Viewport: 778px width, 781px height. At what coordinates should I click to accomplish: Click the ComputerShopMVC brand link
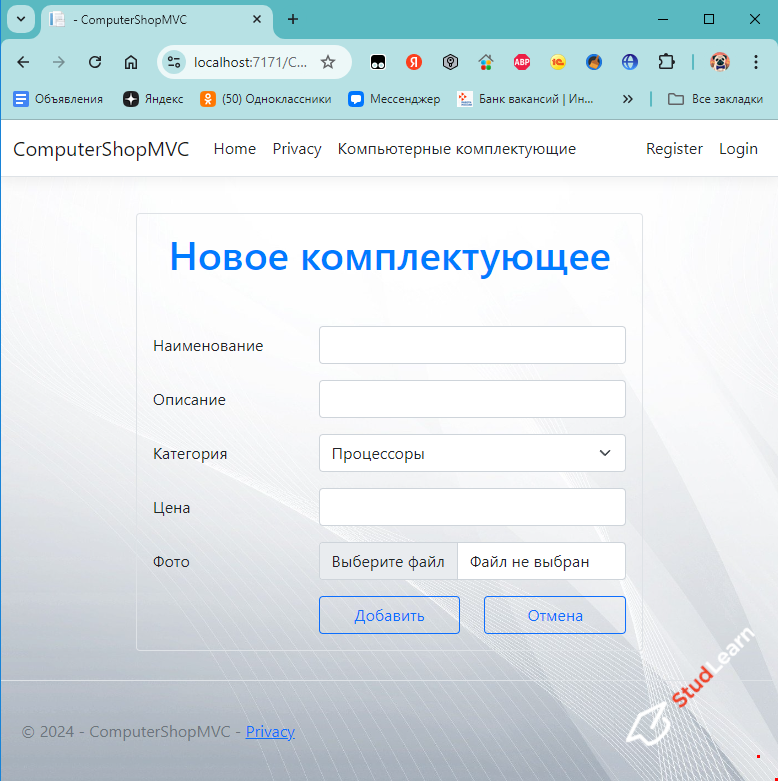(x=101, y=149)
